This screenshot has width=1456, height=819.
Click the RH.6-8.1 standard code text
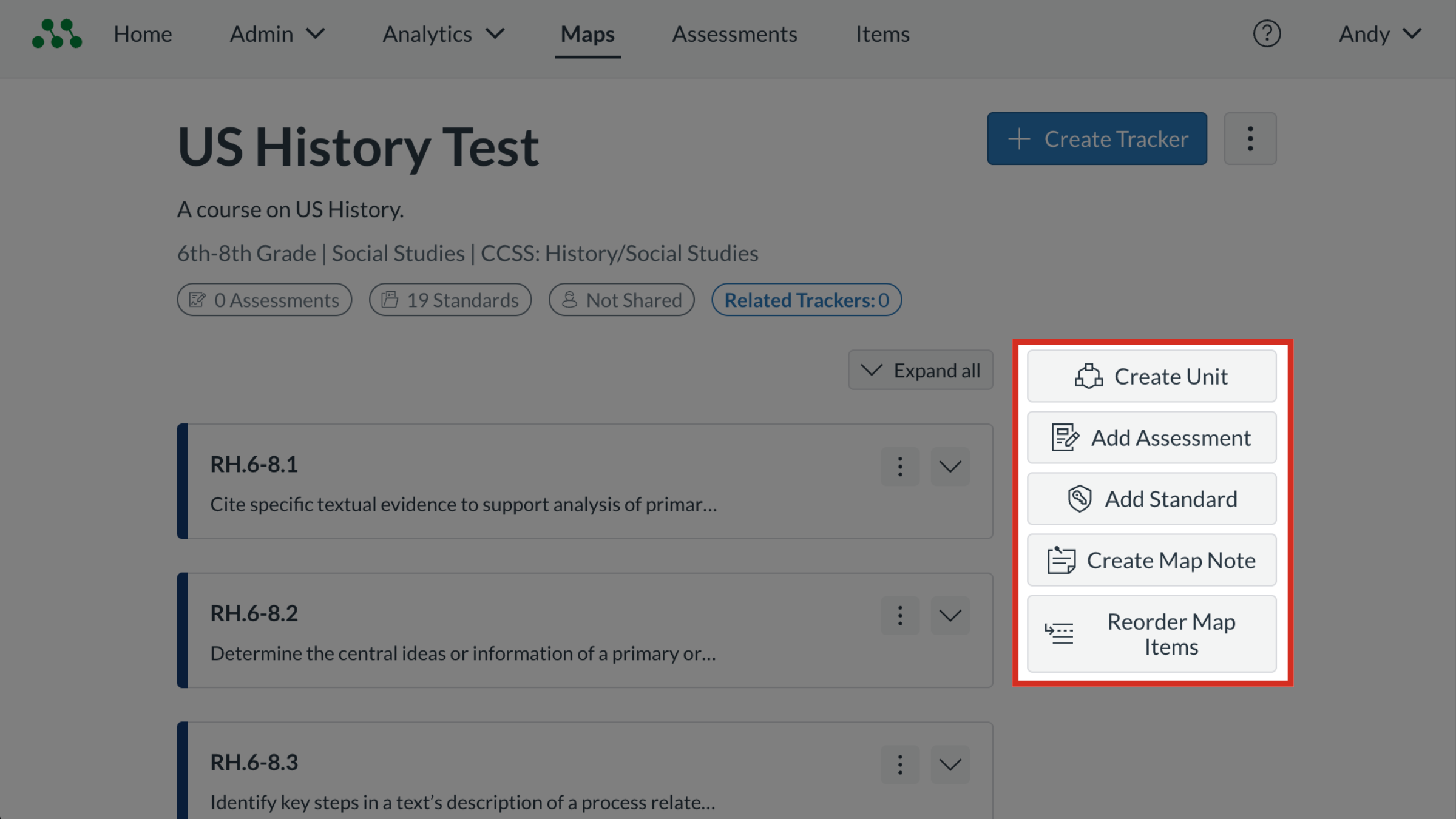click(254, 464)
